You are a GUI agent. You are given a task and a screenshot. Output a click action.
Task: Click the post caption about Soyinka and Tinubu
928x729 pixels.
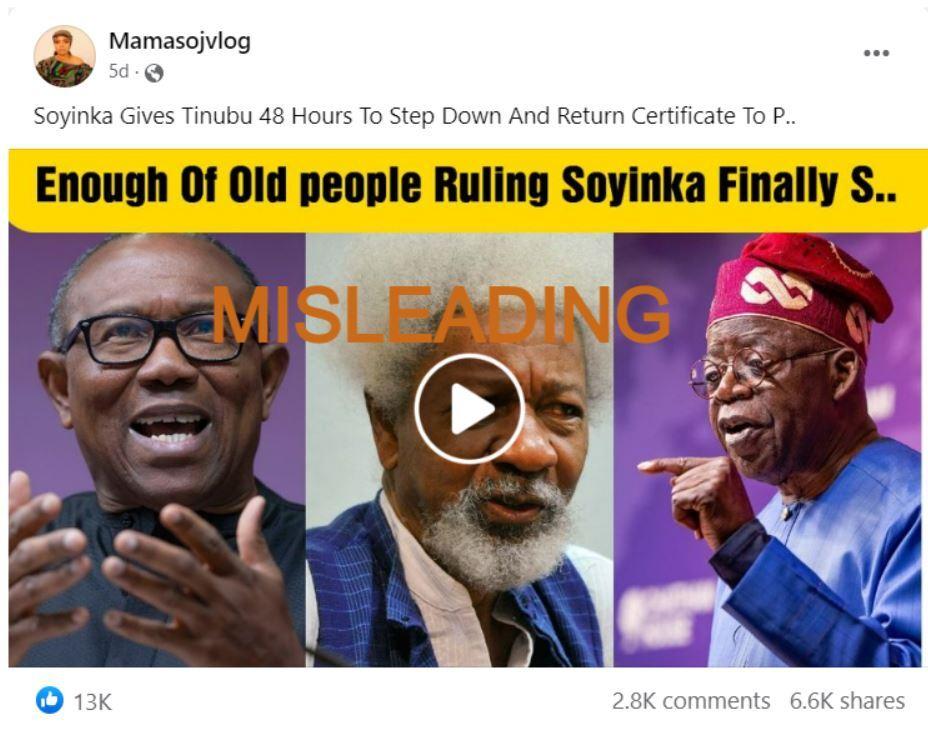414,116
